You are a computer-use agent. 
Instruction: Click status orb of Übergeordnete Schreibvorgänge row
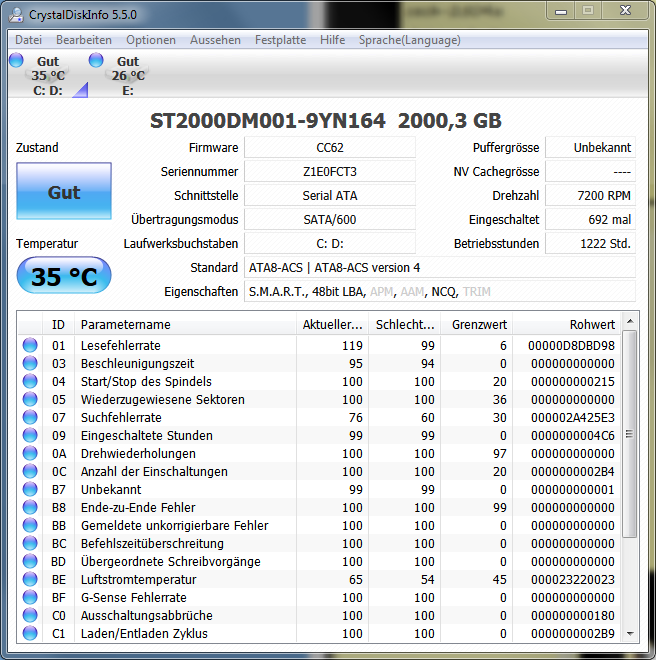tap(30, 562)
